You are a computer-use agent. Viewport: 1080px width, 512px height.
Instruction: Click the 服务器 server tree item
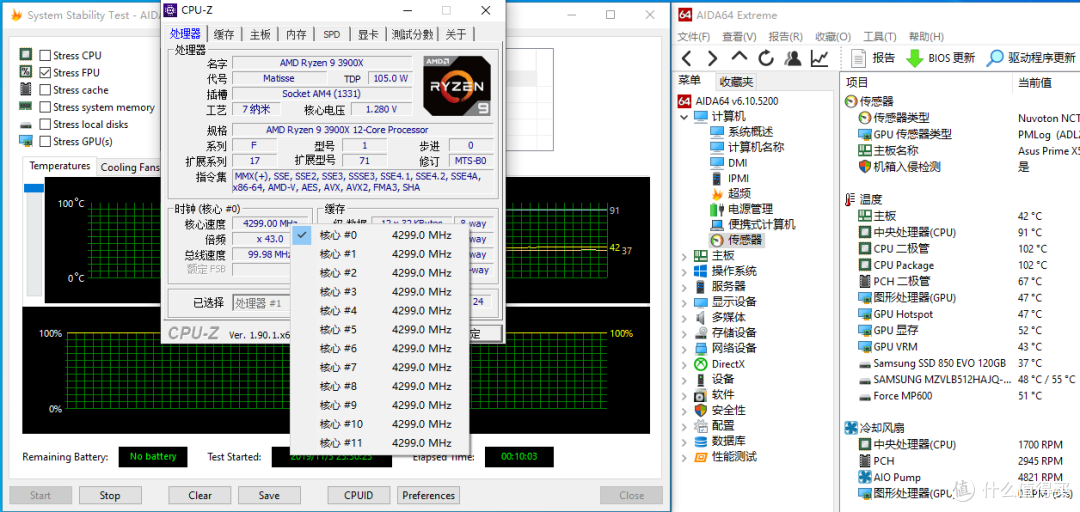[x=720, y=286]
